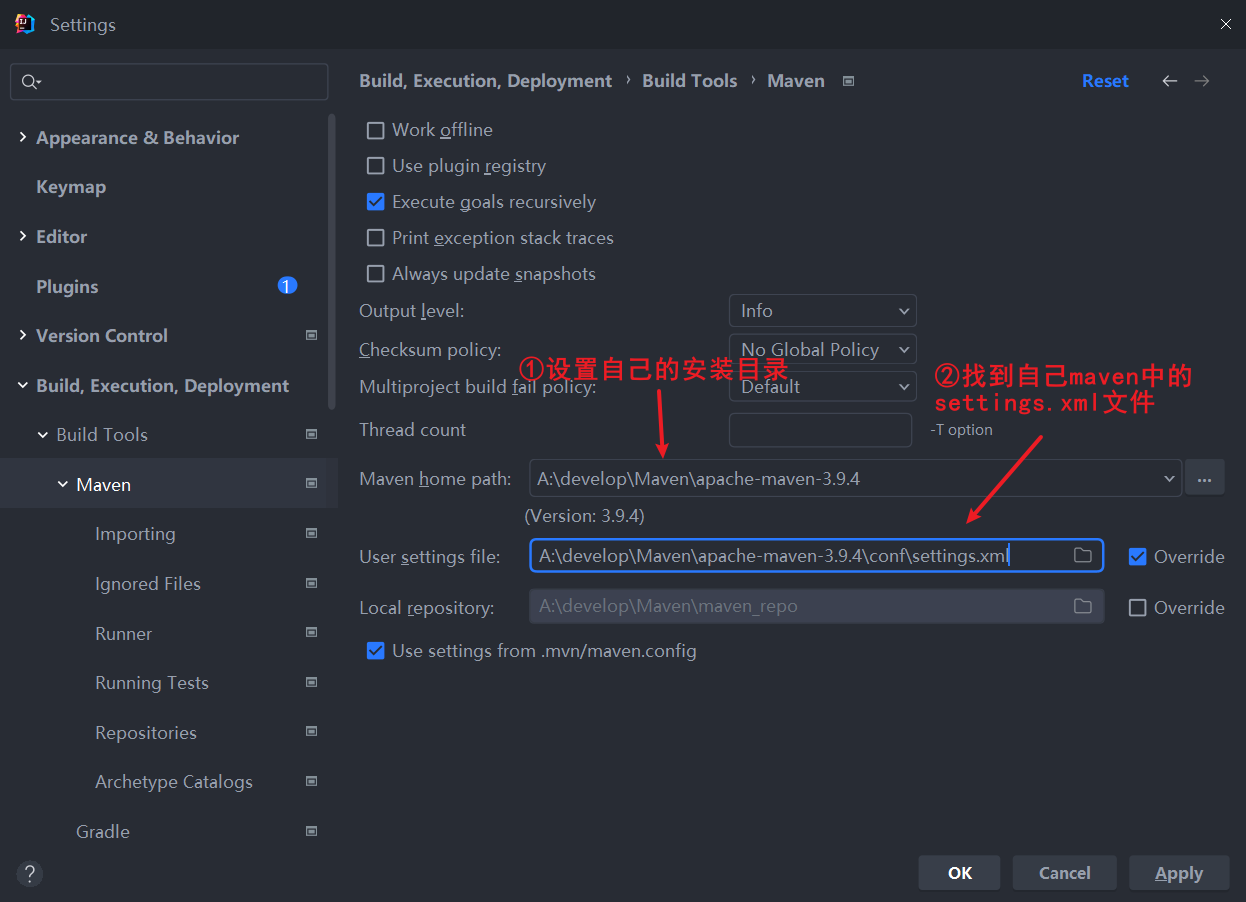Check Override for Local repository
Viewport: 1246px width, 902px height.
tap(1137, 608)
